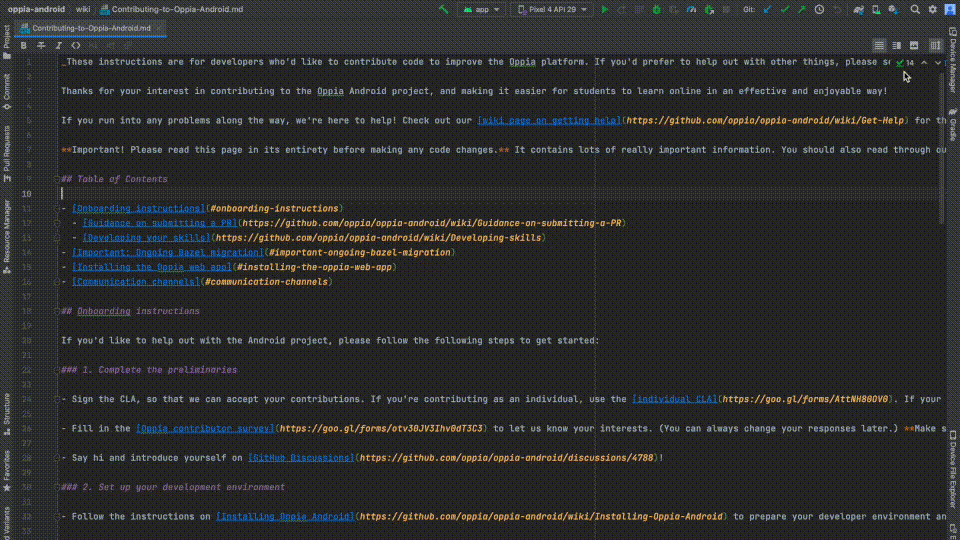Click oppia-android breadcrumb in navigation bar
The image size is (960, 540).
pyautogui.click(x=36, y=9)
